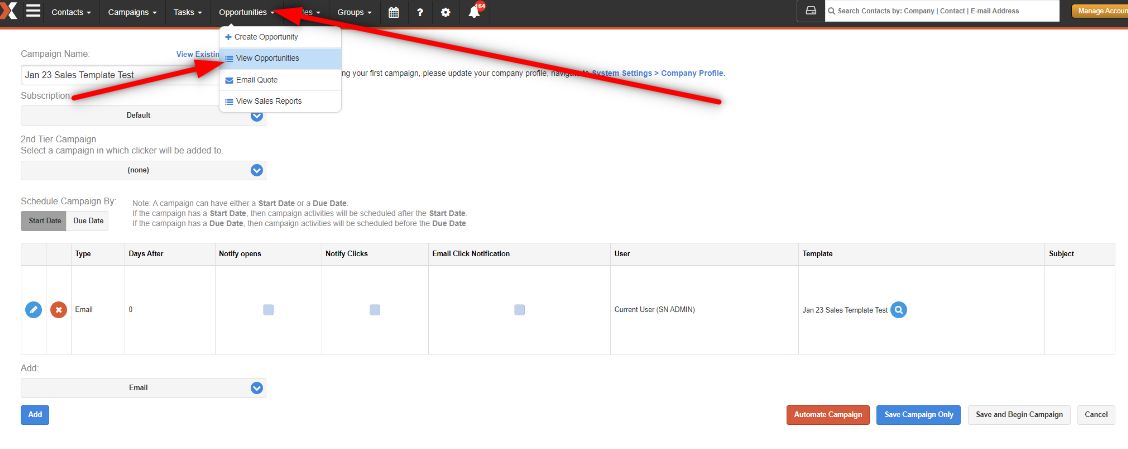Open the View Existing link
Screen dimensions: 1128x449
[198, 54]
